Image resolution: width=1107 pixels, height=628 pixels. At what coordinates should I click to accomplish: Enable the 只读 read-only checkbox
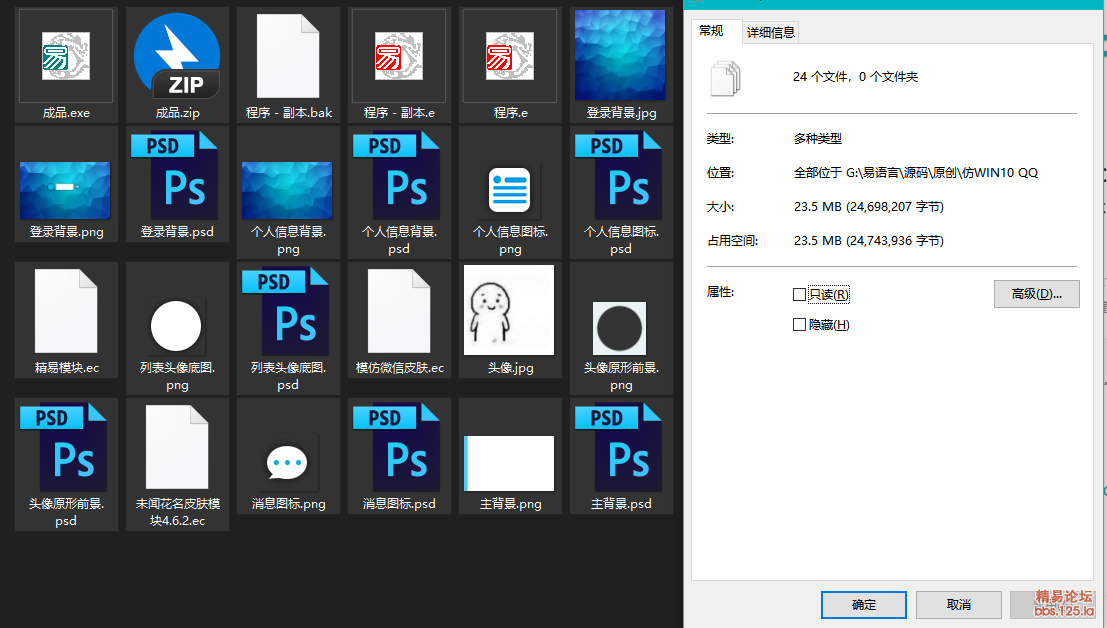point(799,295)
